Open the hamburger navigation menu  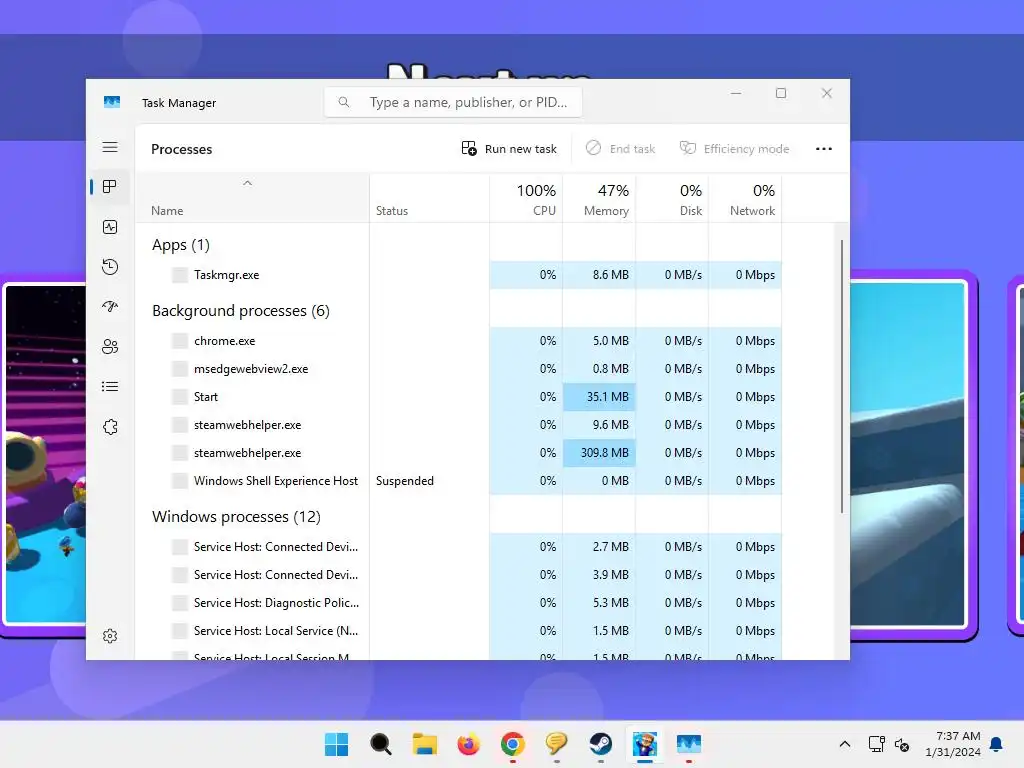click(x=110, y=147)
